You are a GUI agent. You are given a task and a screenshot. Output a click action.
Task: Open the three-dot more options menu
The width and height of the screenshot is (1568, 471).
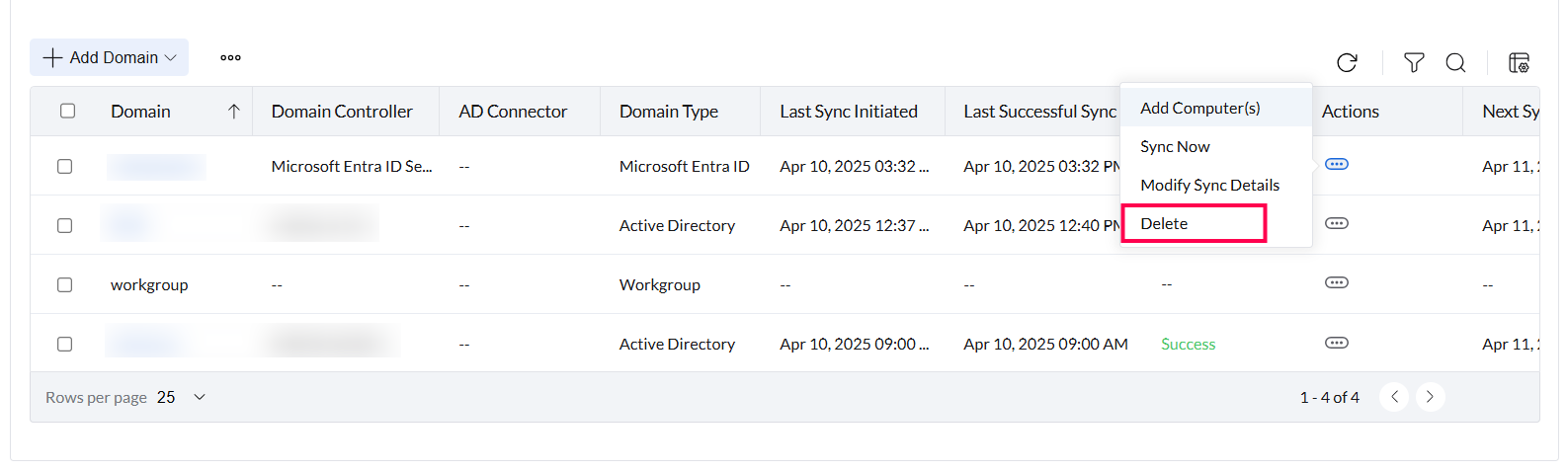tap(230, 57)
